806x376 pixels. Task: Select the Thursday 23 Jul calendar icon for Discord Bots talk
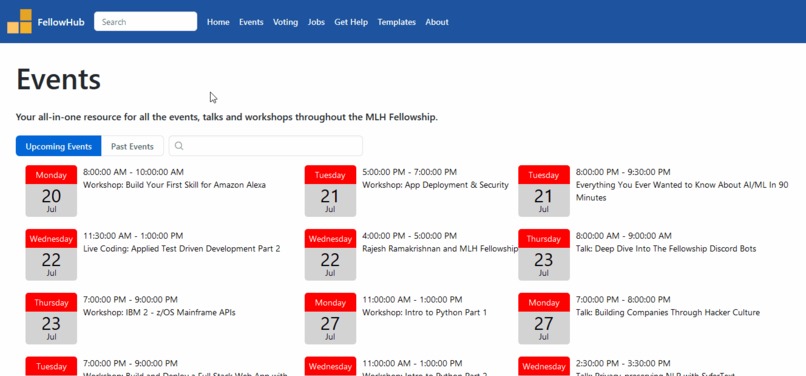click(x=544, y=255)
